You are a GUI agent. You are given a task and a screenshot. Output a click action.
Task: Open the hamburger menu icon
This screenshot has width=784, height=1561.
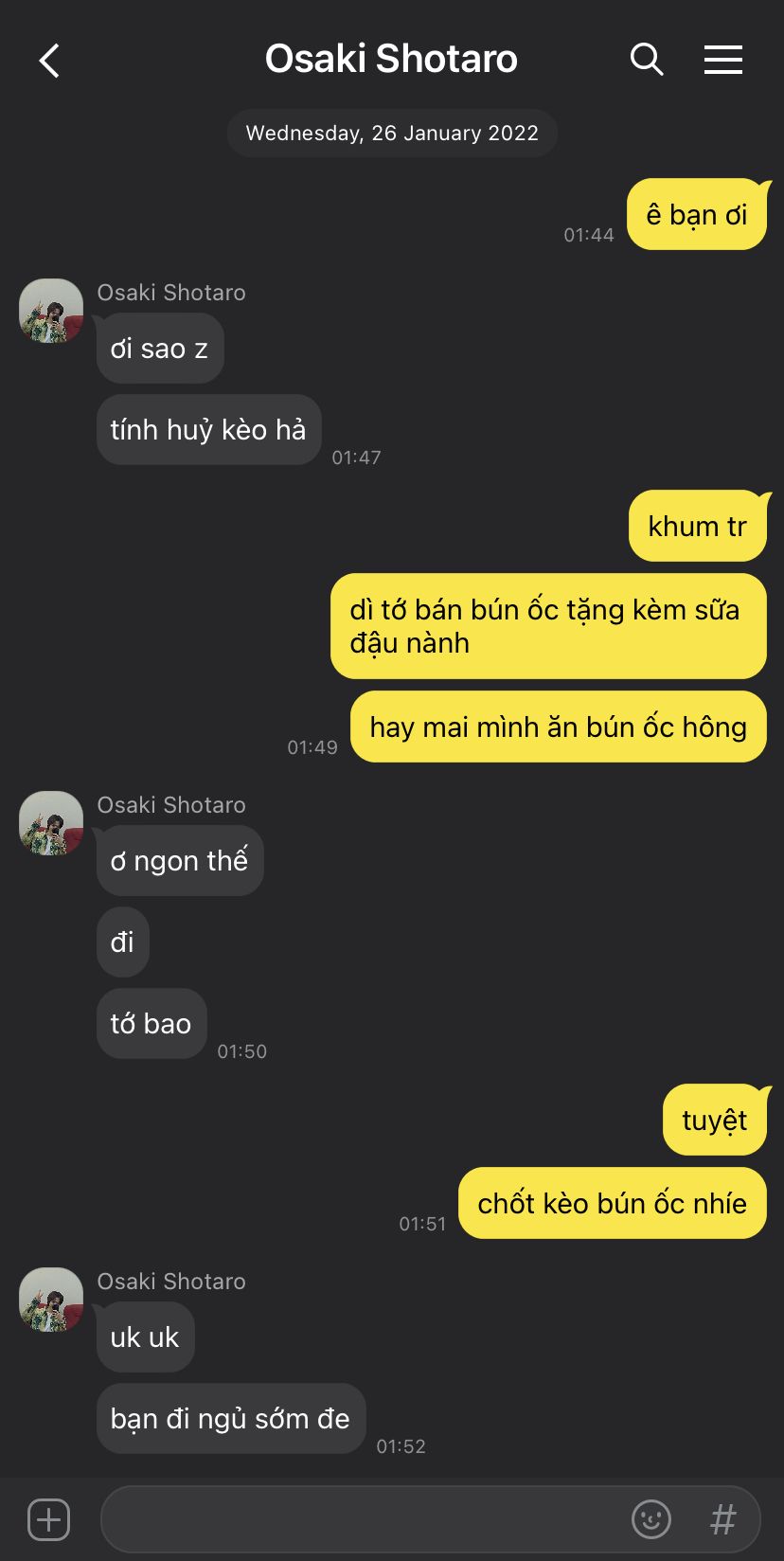coord(723,60)
